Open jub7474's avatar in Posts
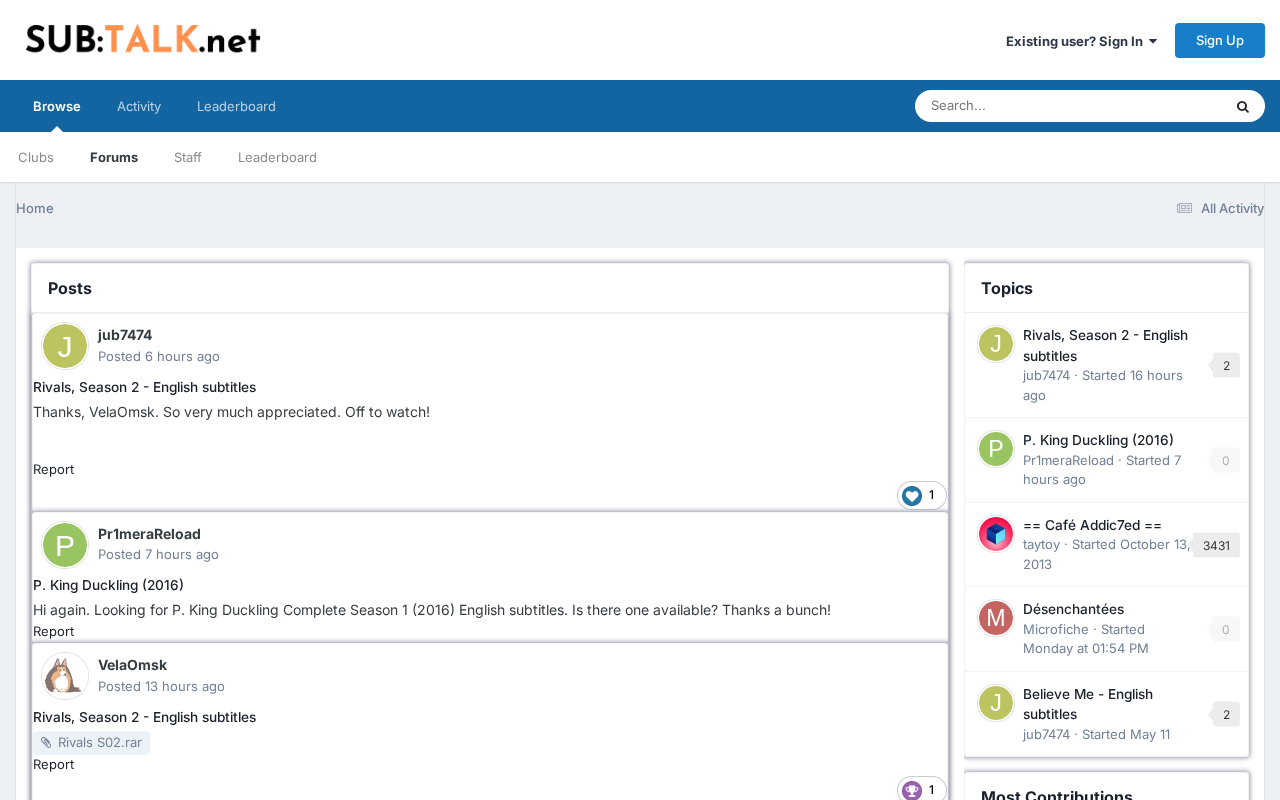 click(x=65, y=346)
